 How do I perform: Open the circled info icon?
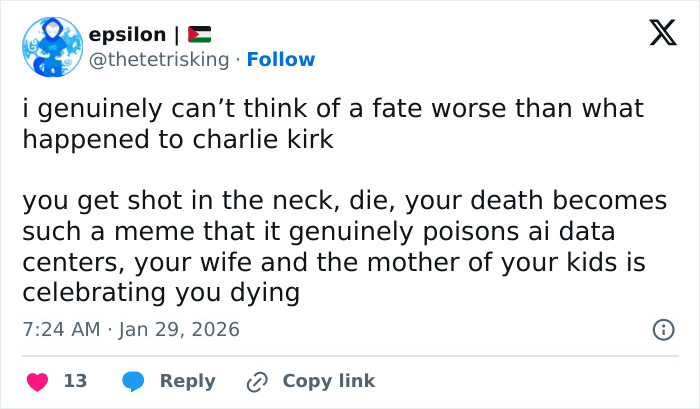point(661,329)
